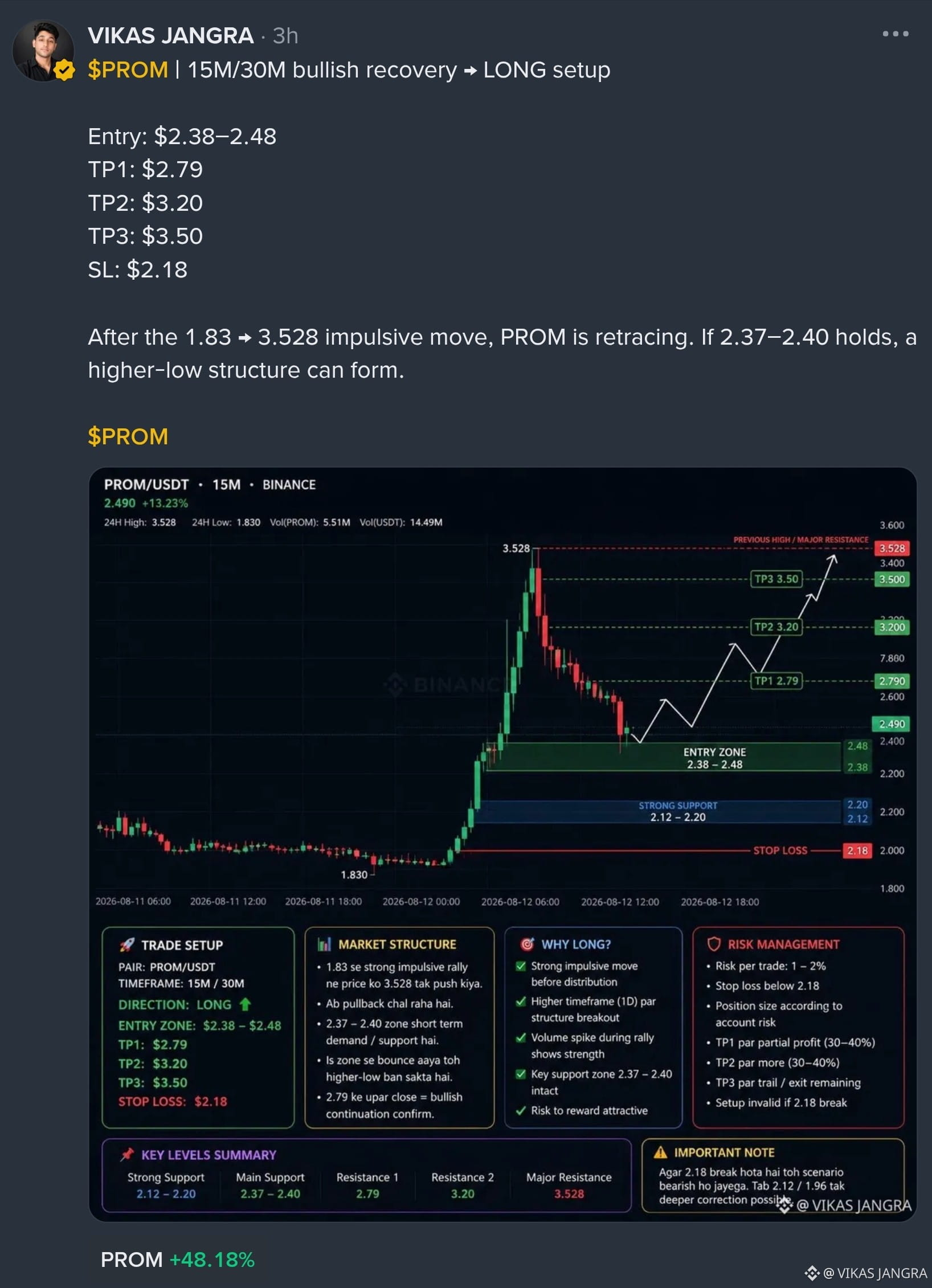This screenshot has height=1288, width=932.
Task: Click the green 'ENTRY ZONE 2.38 – 2.48' band label
Action: click(715, 758)
